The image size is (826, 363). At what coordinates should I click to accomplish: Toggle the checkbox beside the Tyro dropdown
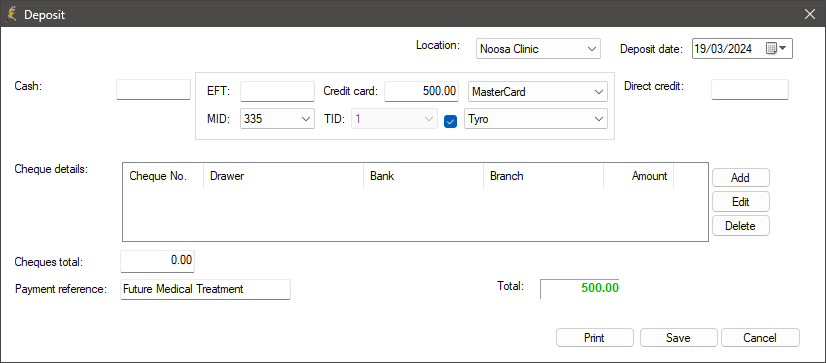[450, 121]
